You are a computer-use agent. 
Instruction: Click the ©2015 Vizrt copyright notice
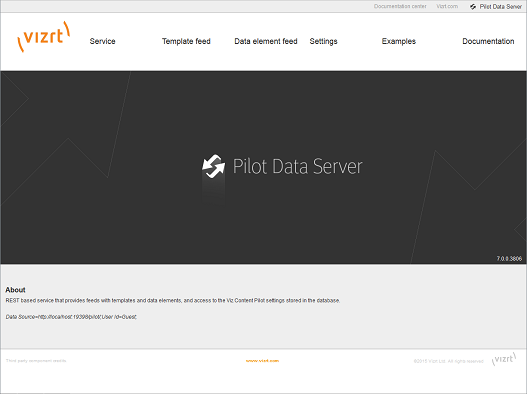pos(448,361)
